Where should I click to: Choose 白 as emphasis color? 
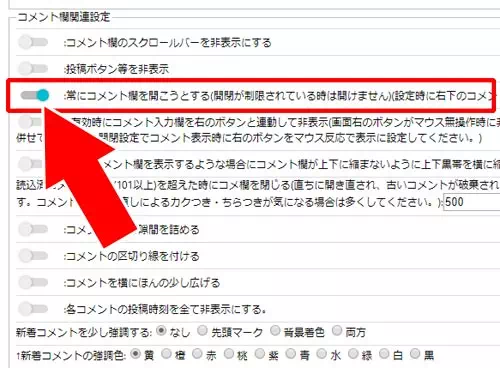tap(384, 354)
